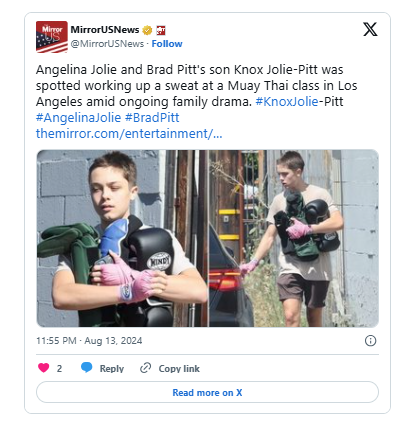Open the X logo icon
The width and height of the screenshot is (407, 422).
point(370,29)
